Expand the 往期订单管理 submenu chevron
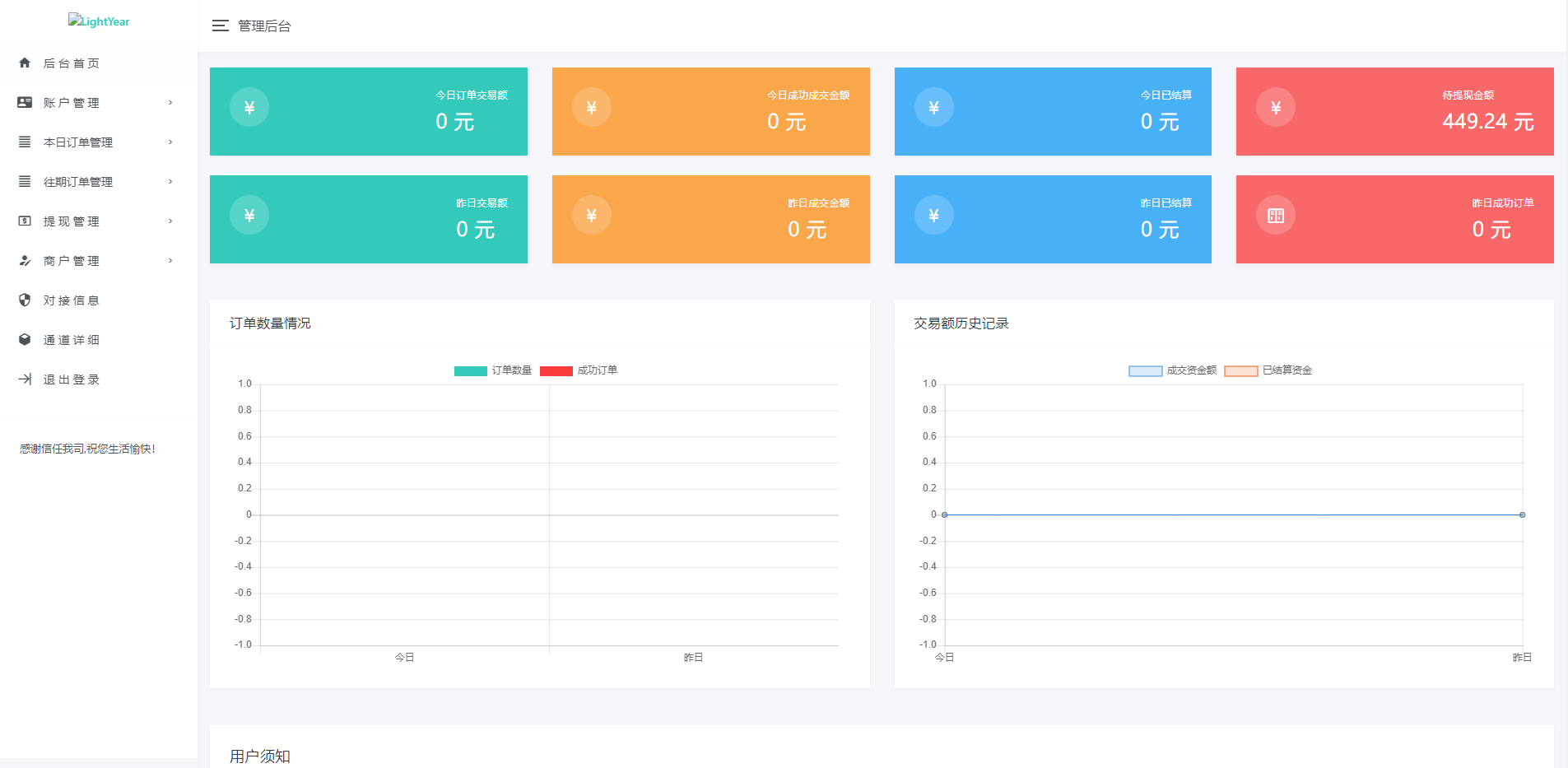 170,181
